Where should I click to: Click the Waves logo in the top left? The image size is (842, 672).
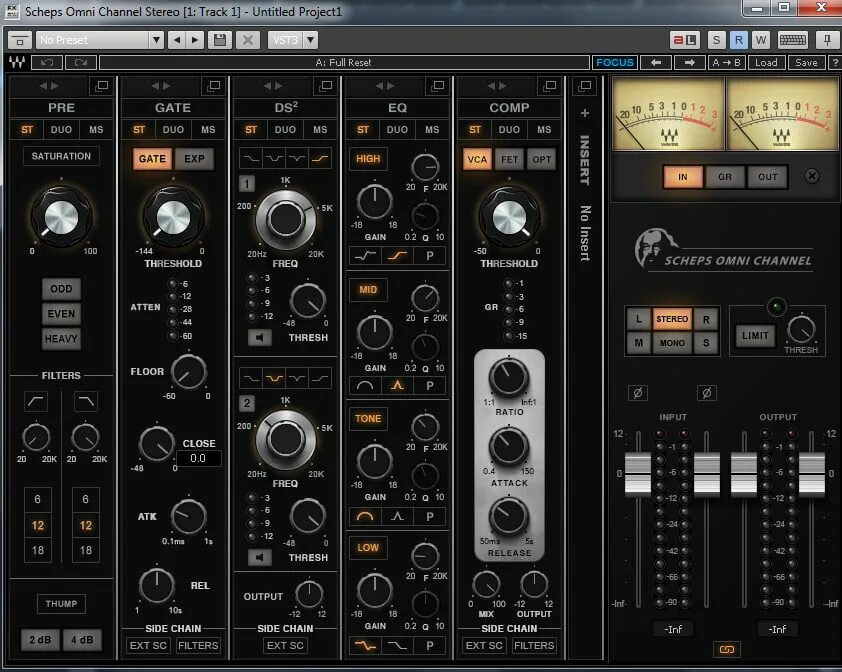[x=17, y=61]
